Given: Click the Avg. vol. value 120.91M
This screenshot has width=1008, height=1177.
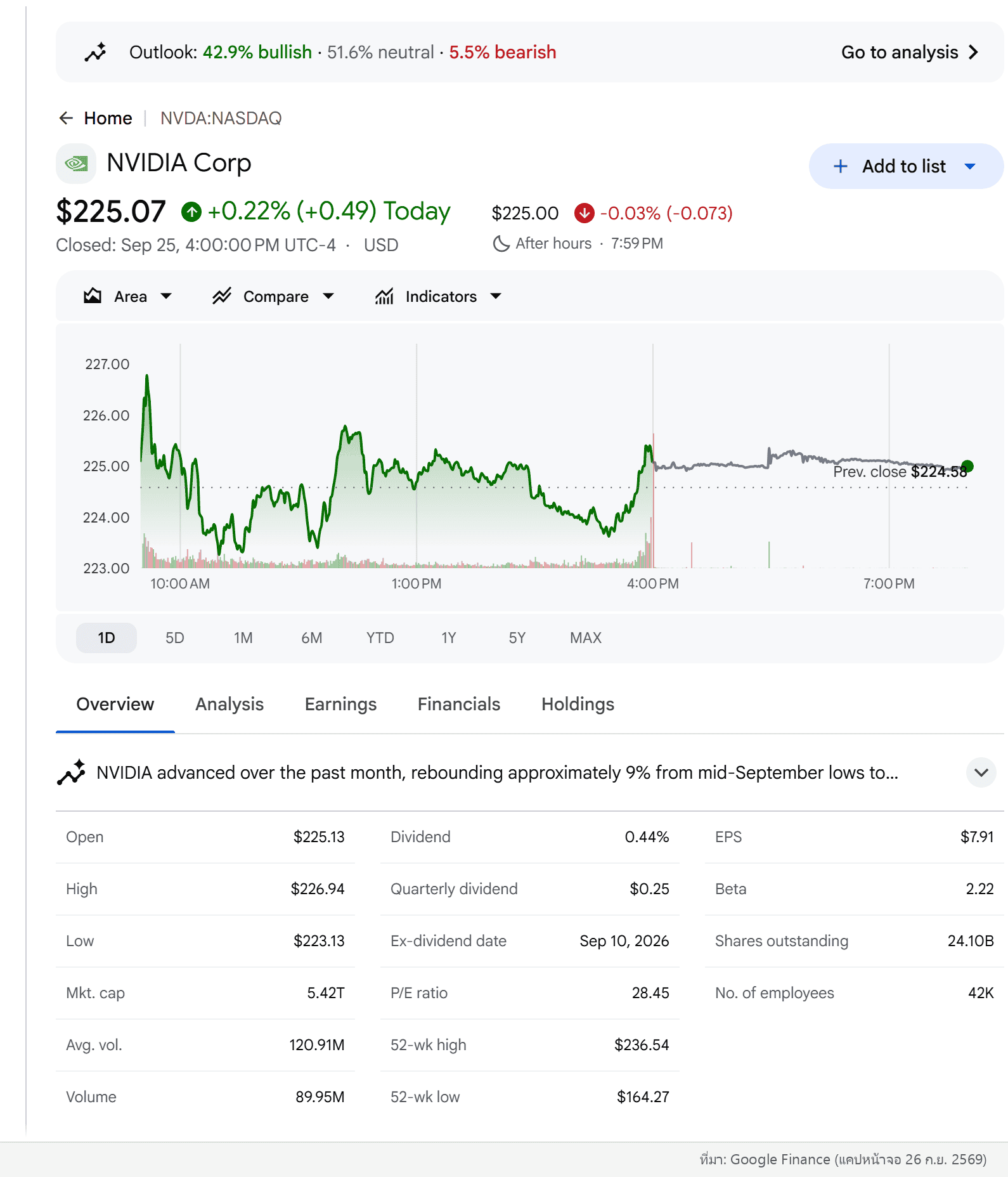Looking at the screenshot, I should click(317, 1045).
